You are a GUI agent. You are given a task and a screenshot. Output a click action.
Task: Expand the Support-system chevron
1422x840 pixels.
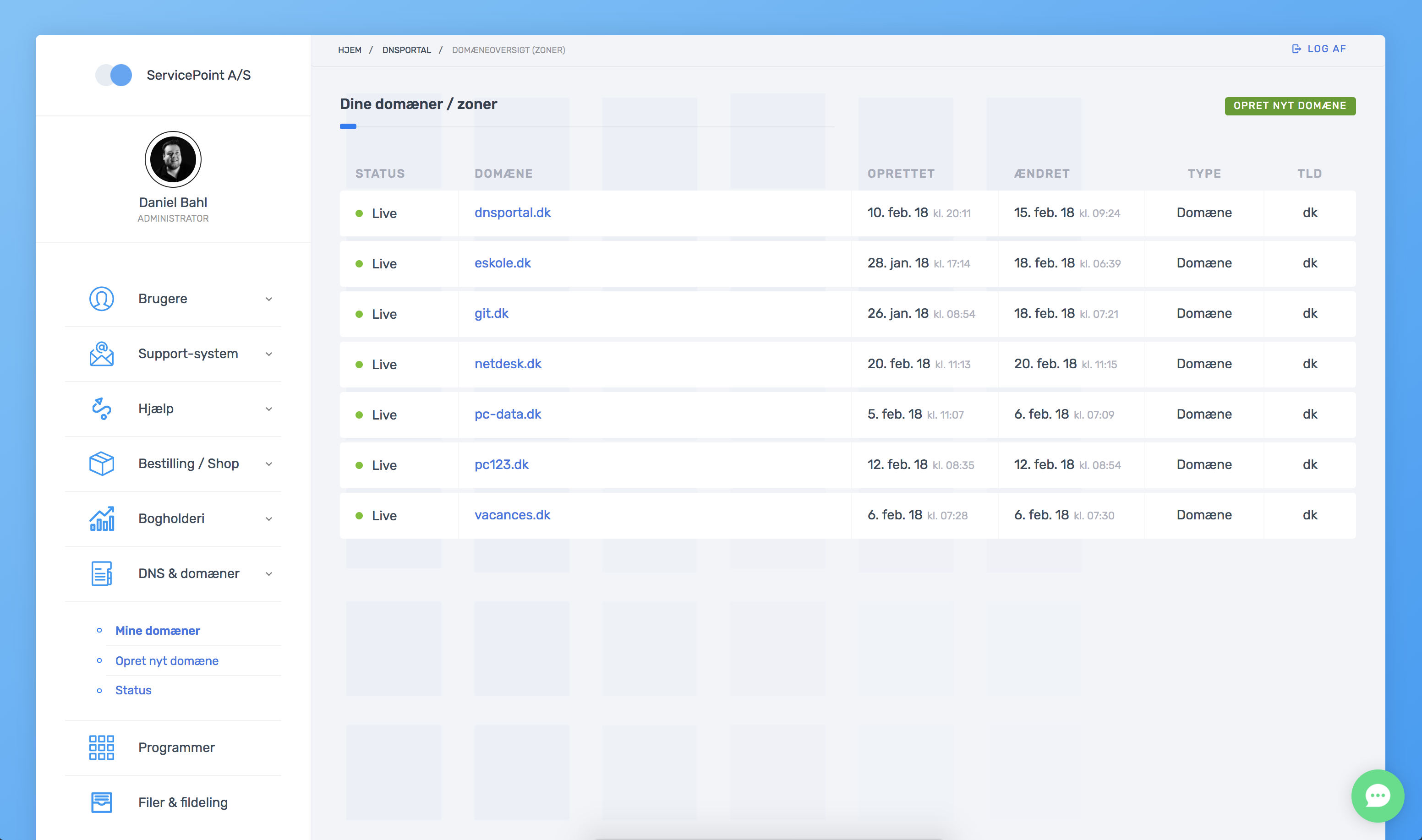269,355
